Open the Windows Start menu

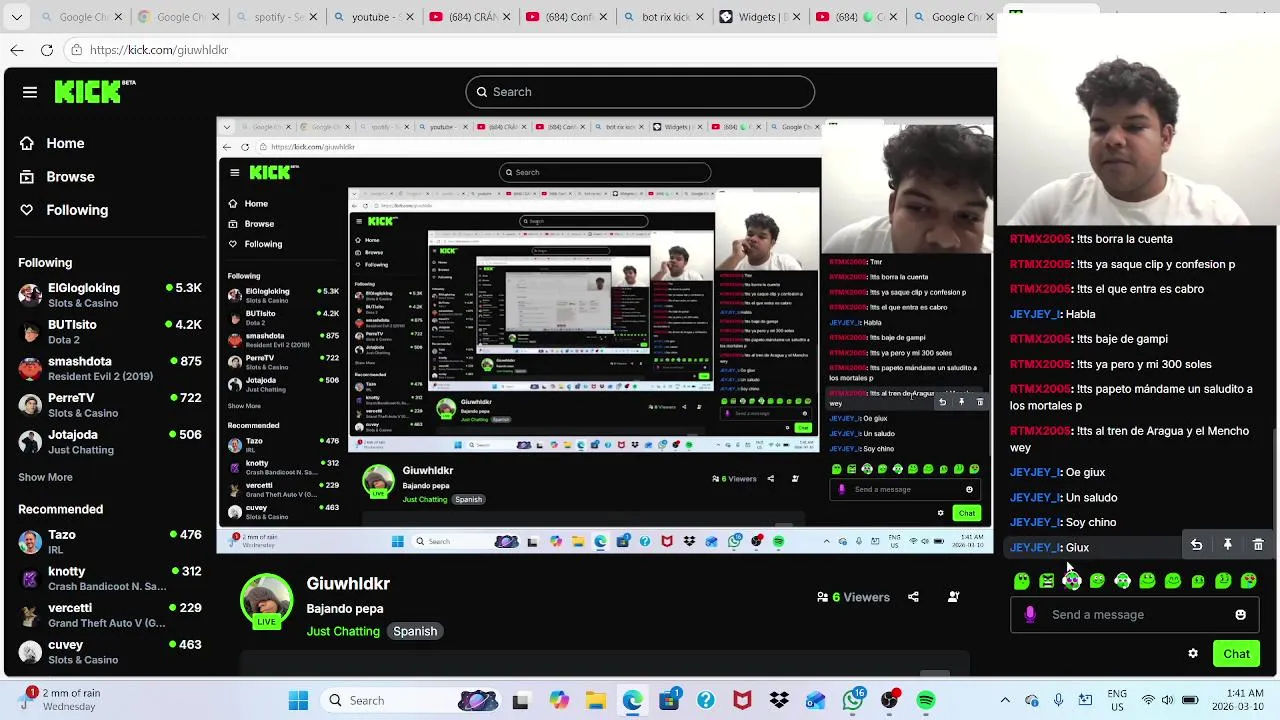click(298, 701)
